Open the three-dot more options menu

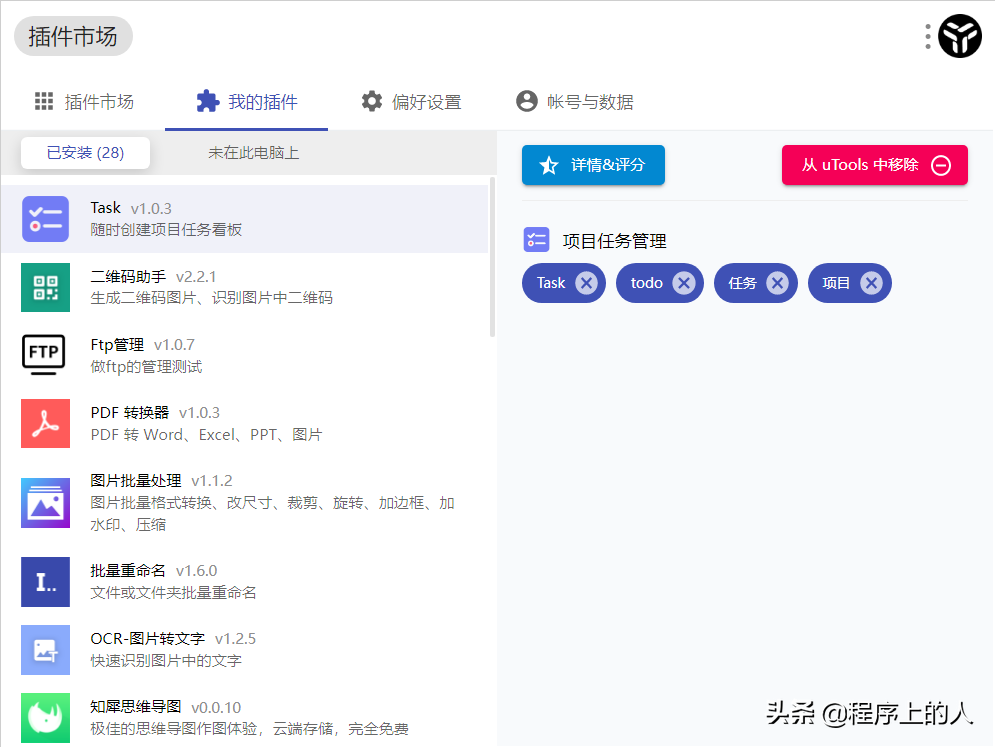[x=928, y=36]
